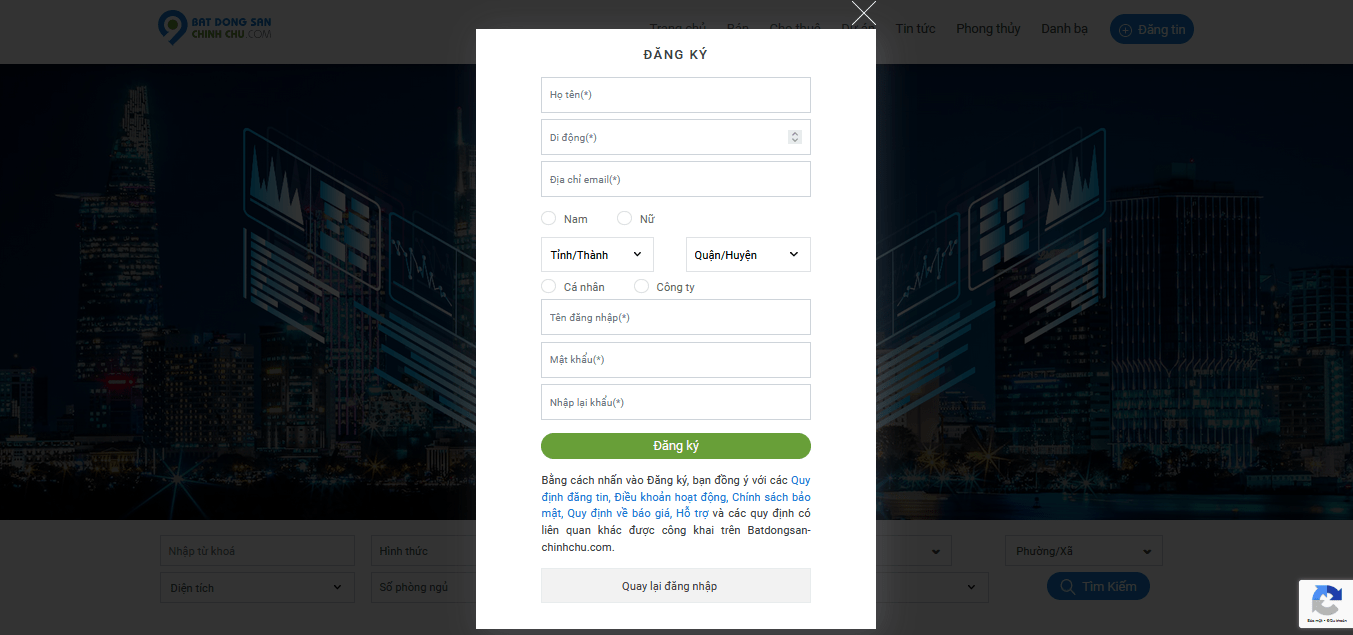This screenshot has width=1353, height=635.
Task: Click the plus icon in Đăng tin button
Action: coord(1125,30)
